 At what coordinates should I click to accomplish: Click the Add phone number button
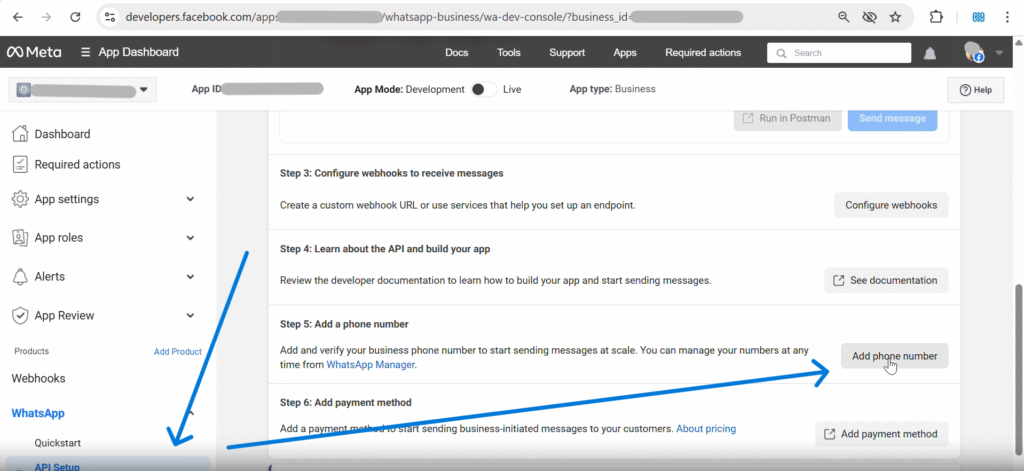(894, 356)
